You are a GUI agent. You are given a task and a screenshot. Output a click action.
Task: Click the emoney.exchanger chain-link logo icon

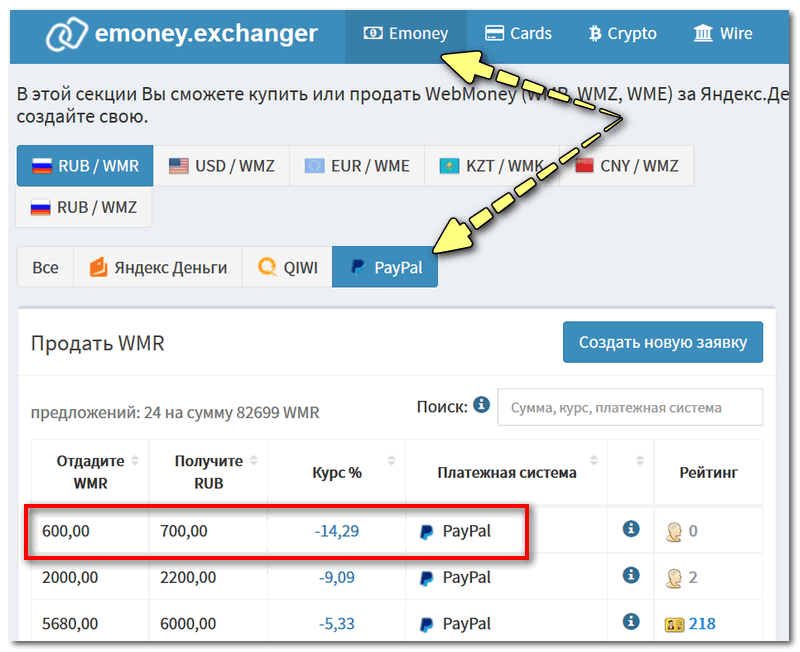66,34
